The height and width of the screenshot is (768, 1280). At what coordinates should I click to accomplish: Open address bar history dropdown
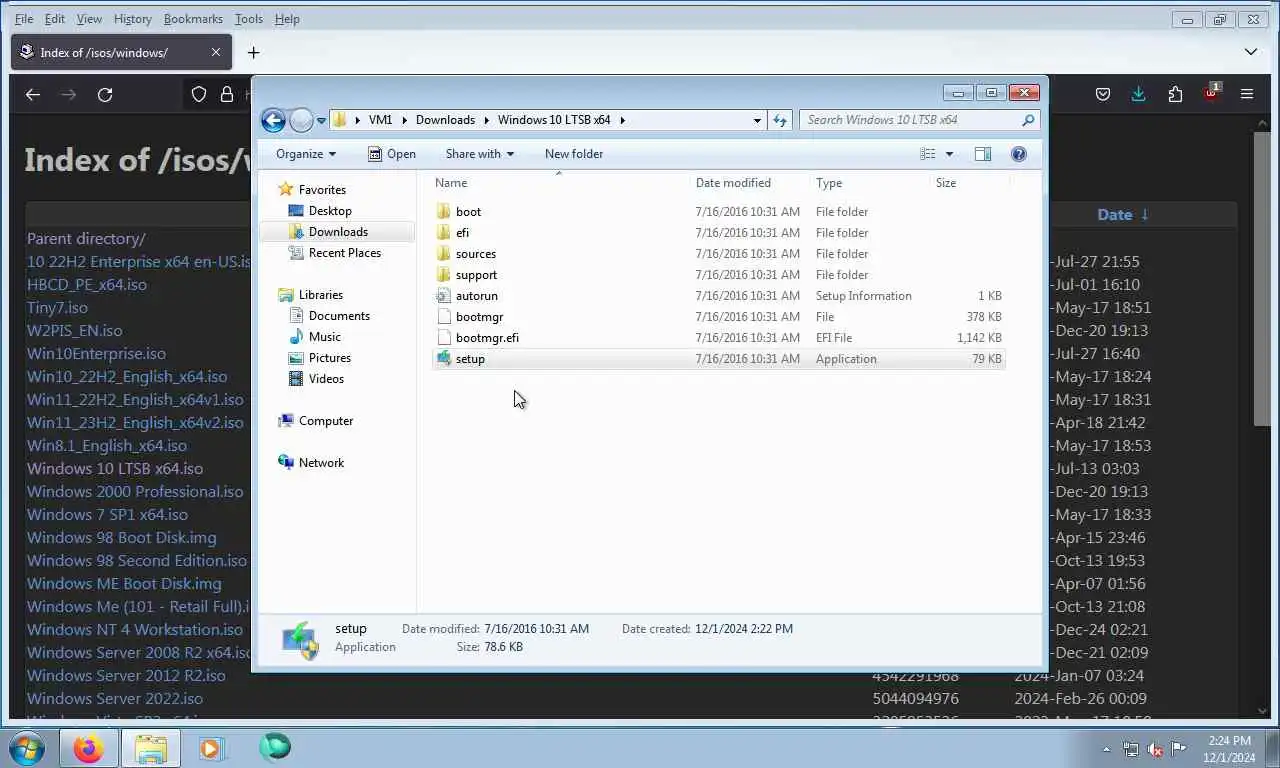757,120
